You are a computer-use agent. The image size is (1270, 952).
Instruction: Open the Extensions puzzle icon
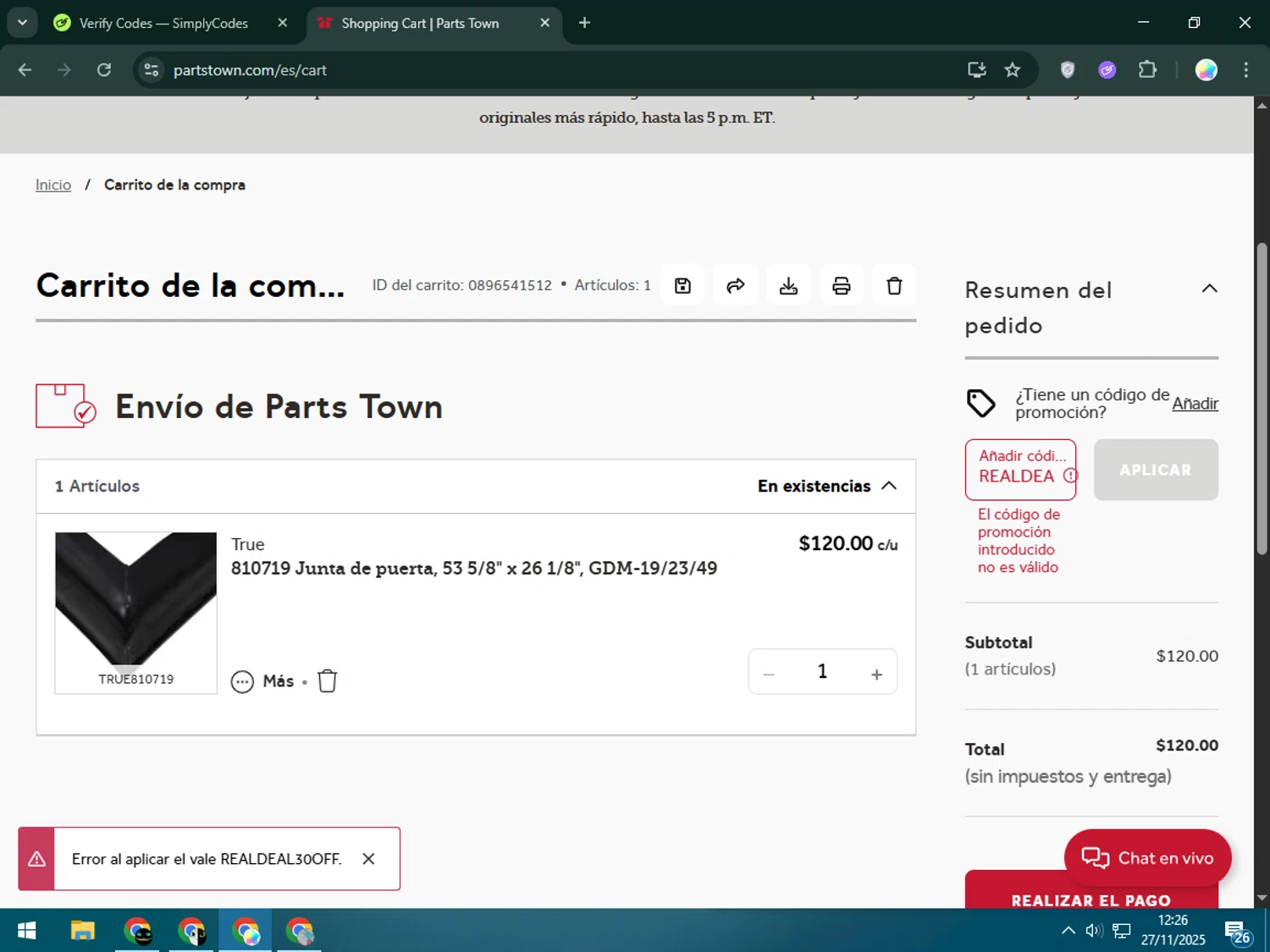1147,70
